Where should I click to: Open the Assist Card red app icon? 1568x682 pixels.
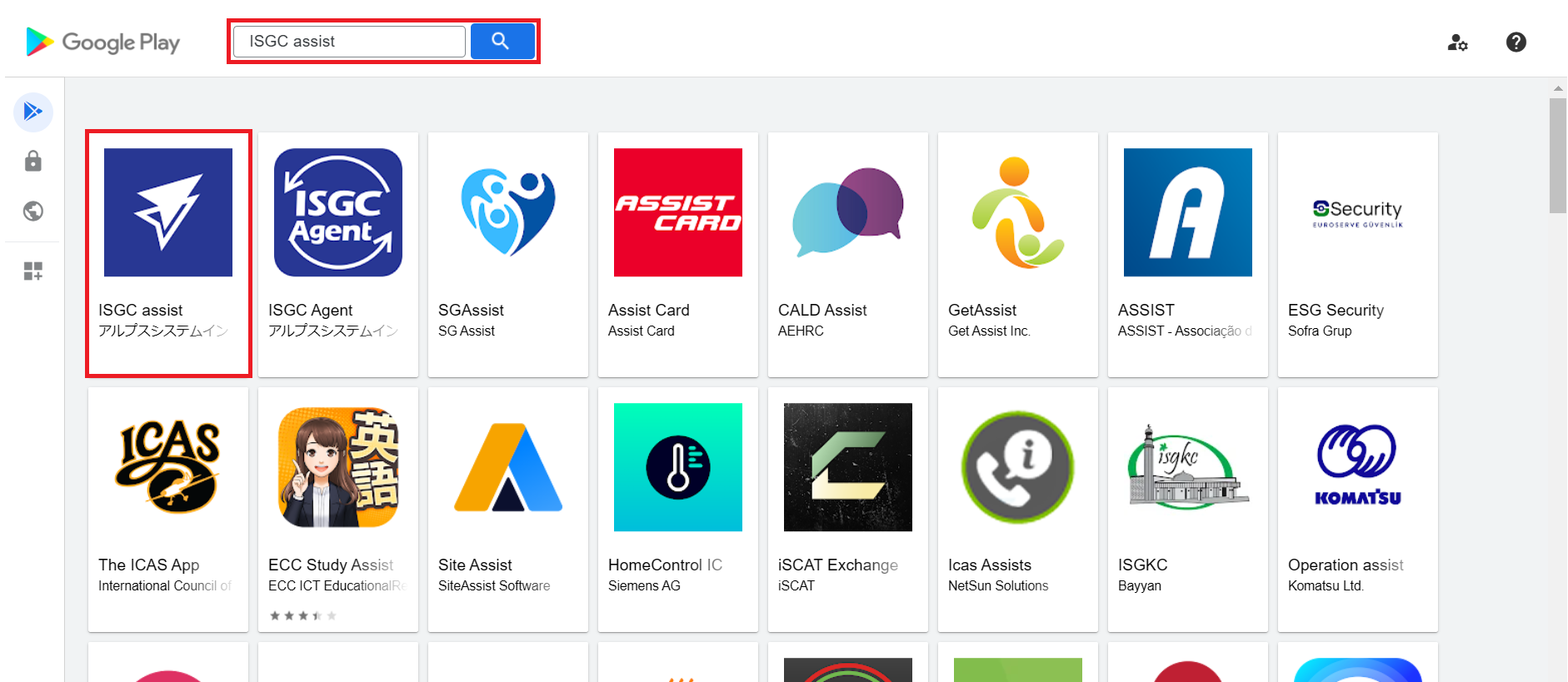[678, 212]
